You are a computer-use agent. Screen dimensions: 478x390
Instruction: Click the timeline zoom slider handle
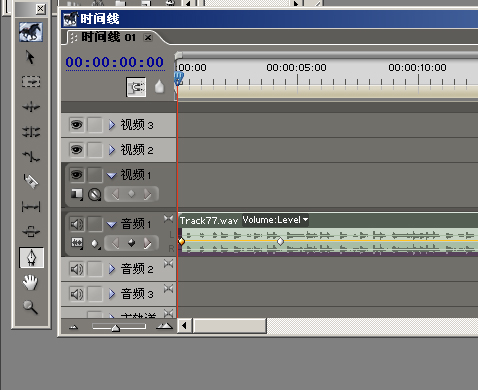click(x=116, y=328)
